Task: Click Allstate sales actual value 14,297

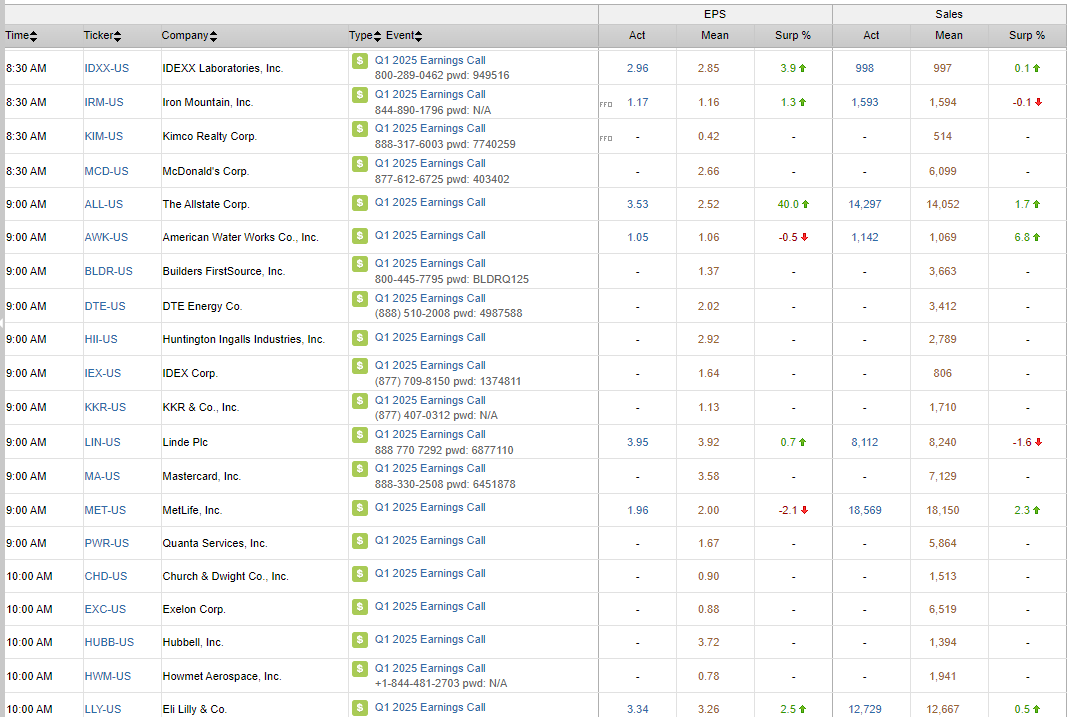Action: coord(865,204)
